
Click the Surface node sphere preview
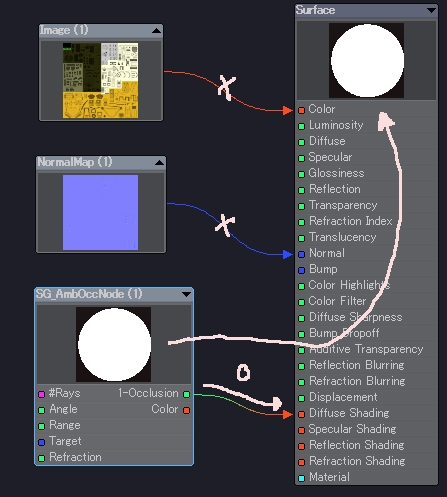[366, 60]
